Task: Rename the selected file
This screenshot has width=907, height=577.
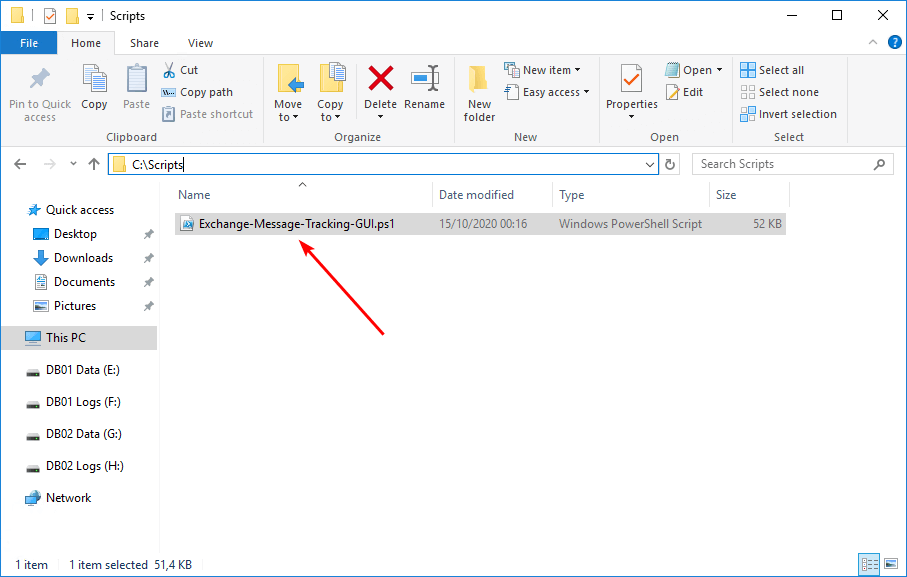Action: click(x=425, y=87)
